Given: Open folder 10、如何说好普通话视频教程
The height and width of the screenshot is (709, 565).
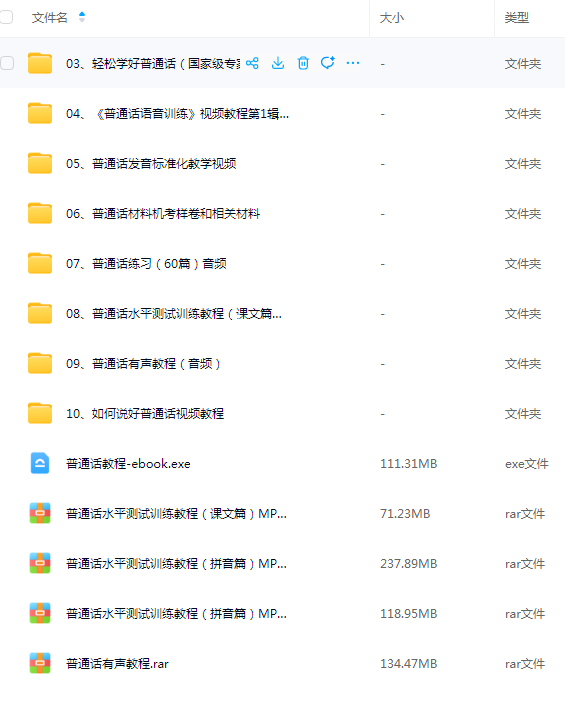Looking at the screenshot, I should (x=145, y=414).
